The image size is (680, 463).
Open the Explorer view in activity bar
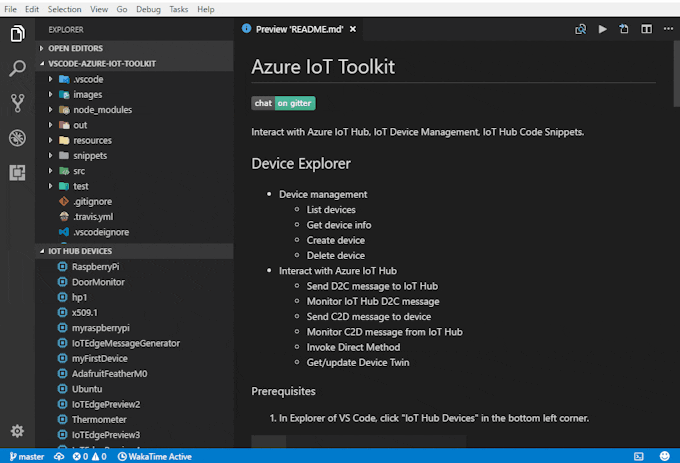point(17,34)
